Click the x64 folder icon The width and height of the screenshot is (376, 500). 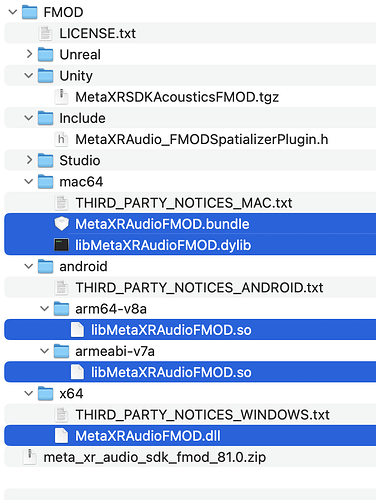pyautogui.click(x=45, y=393)
